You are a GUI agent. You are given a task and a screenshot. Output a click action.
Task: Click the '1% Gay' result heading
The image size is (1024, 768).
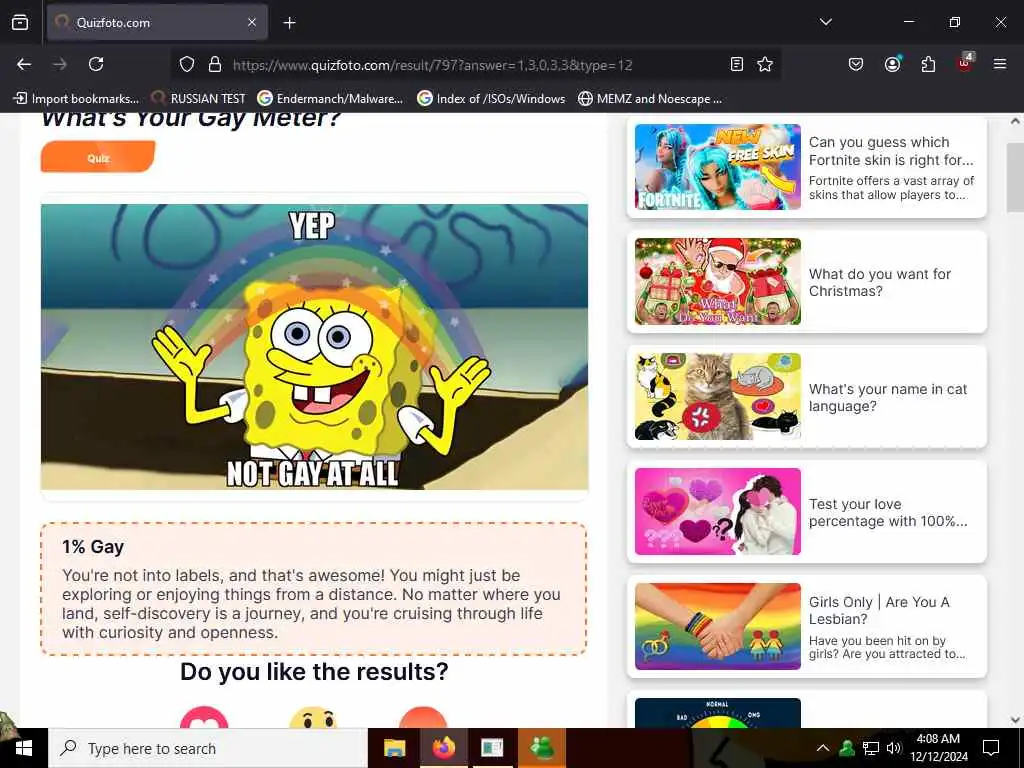tap(93, 547)
